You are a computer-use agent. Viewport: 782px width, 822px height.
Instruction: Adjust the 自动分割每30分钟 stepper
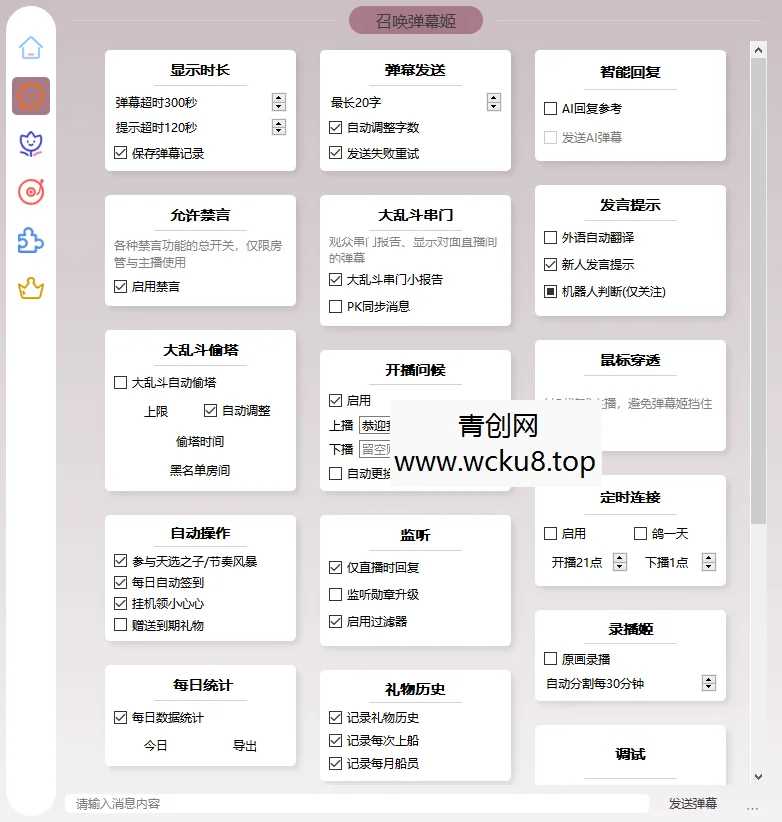709,683
